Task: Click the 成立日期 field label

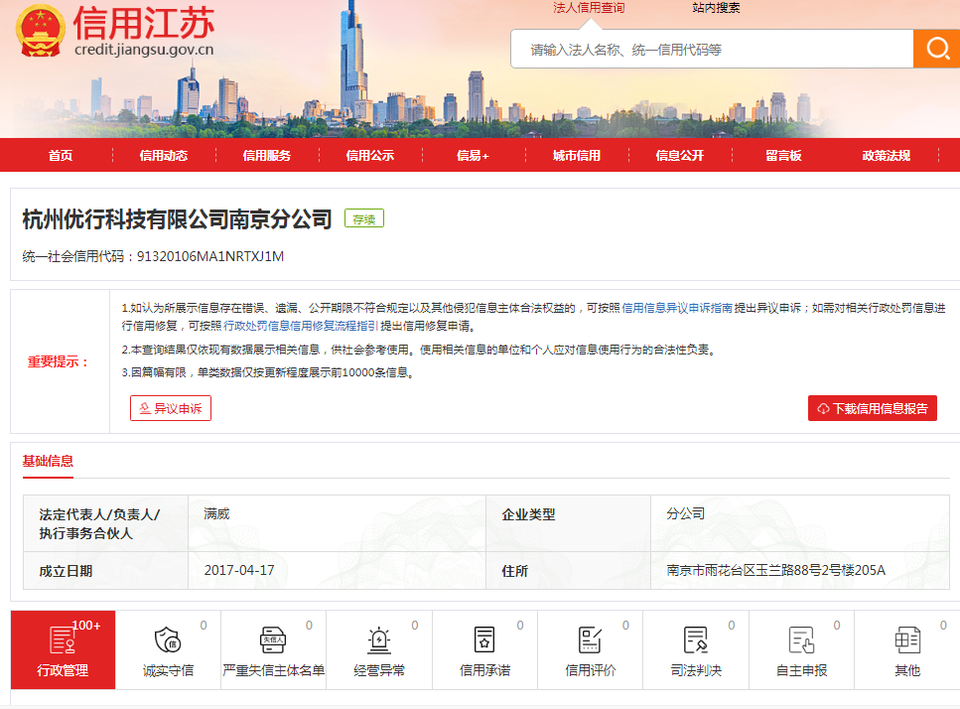Action: pyautogui.click(x=66, y=571)
